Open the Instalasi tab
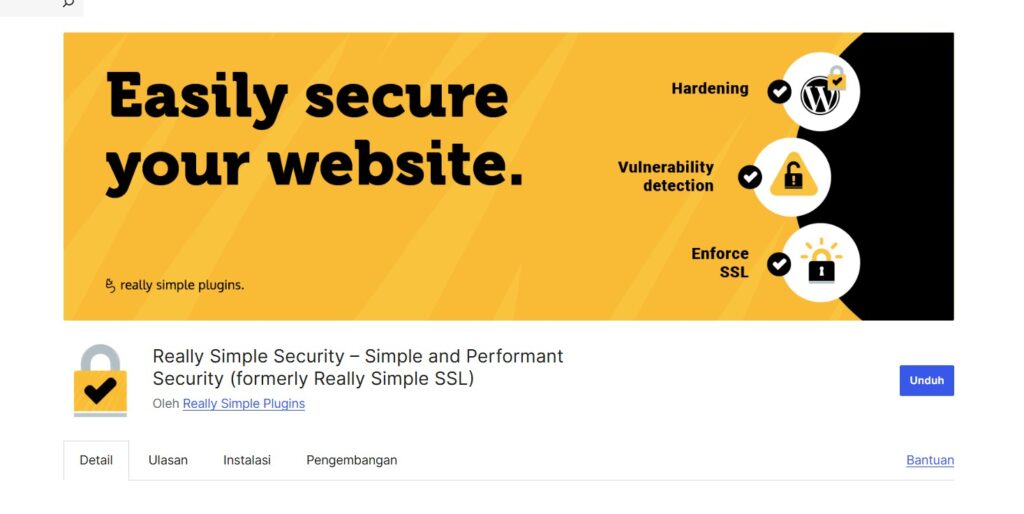The height and width of the screenshot is (514, 1024). tap(247, 460)
